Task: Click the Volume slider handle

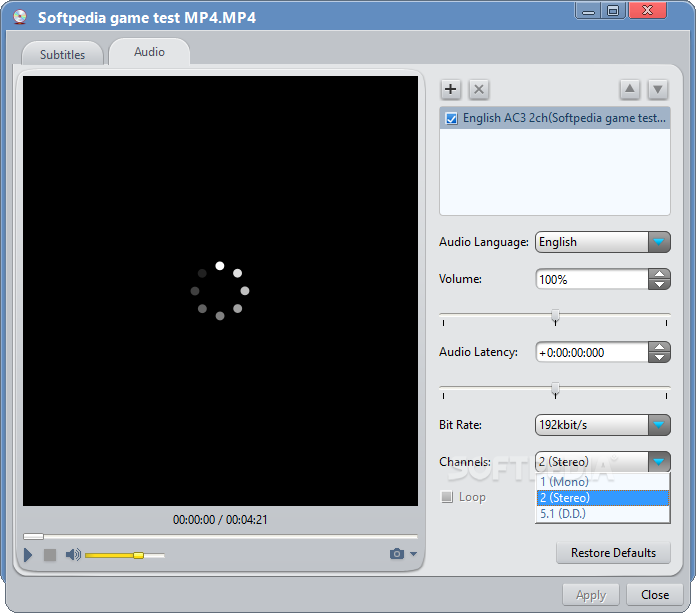Action: [x=555, y=316]
